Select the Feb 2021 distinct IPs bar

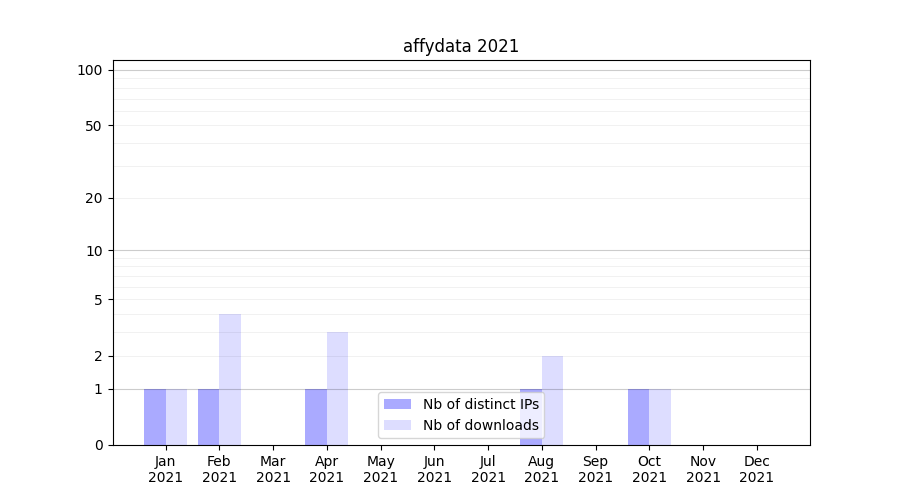pyautogui.click(x=208, y=417)
